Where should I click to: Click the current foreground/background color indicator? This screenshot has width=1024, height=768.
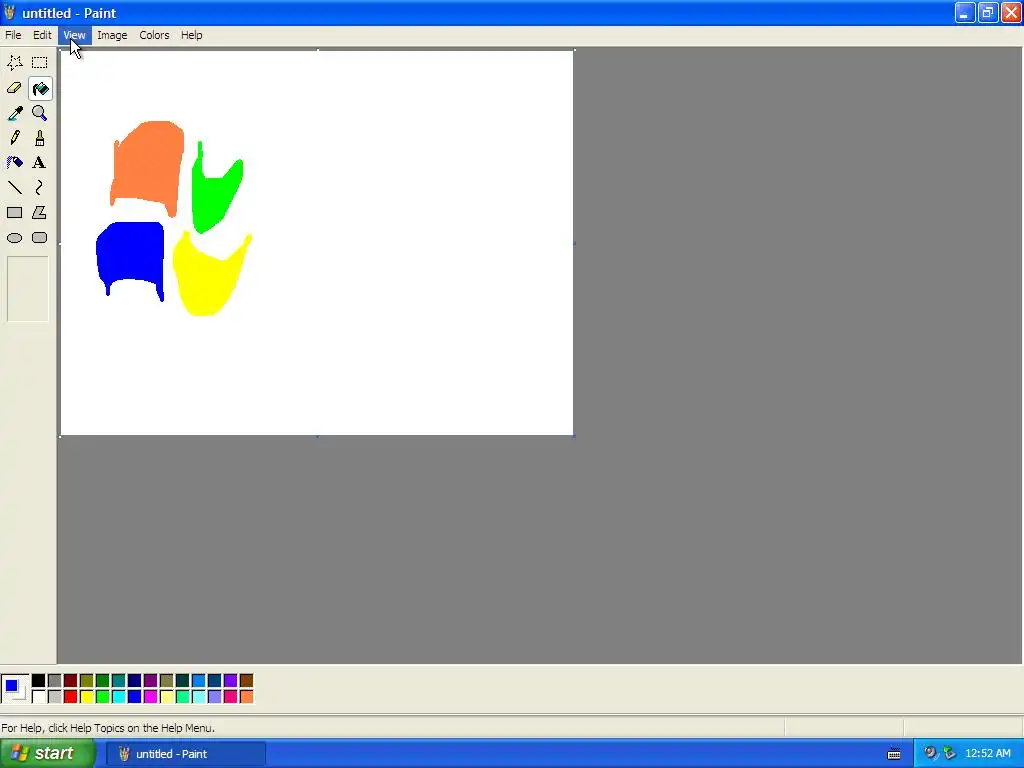coord(14,688)
